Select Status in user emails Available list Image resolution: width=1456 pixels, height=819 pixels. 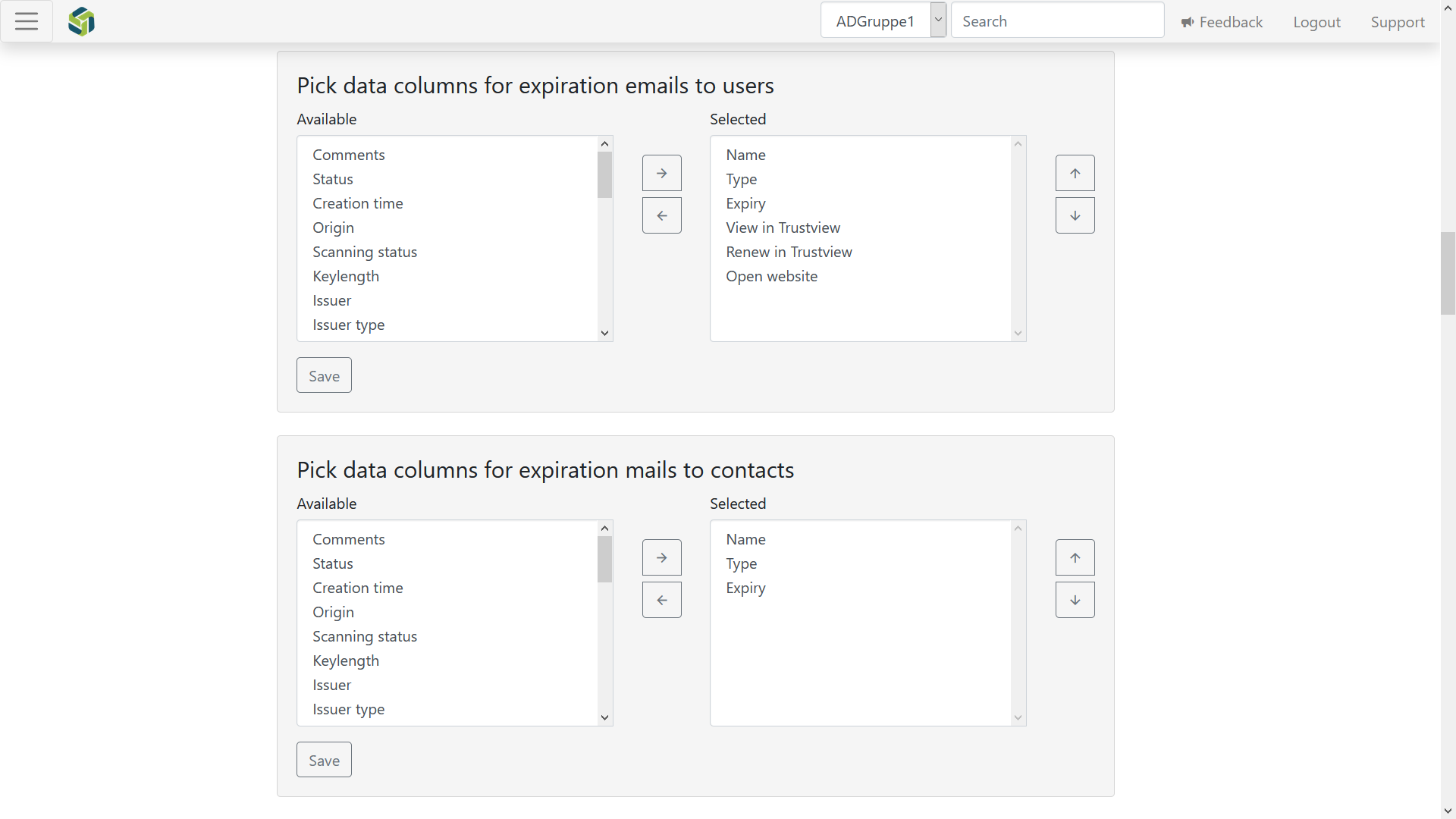pyautogui.click(x=447, y=179)
